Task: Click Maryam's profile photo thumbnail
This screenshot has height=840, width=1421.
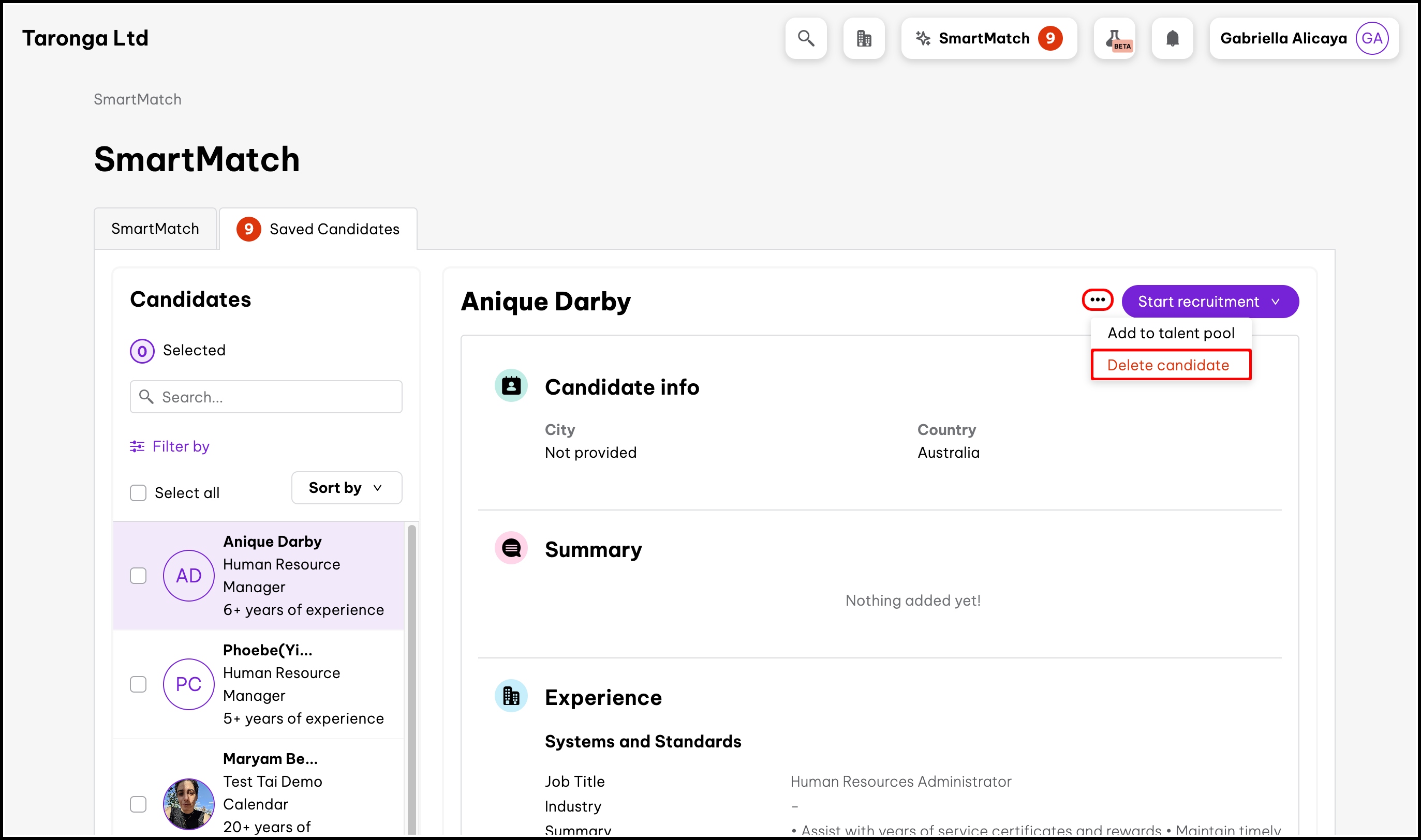Action: [189, 804]
